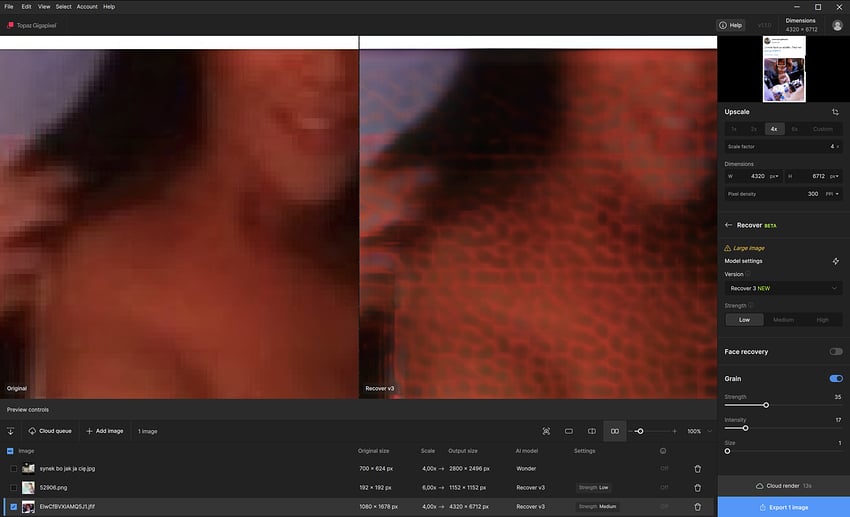Open the Recover 3 version dropdown
Image resolution: width=850 pixels, height=517 pixels.
[x=783, y=288]
